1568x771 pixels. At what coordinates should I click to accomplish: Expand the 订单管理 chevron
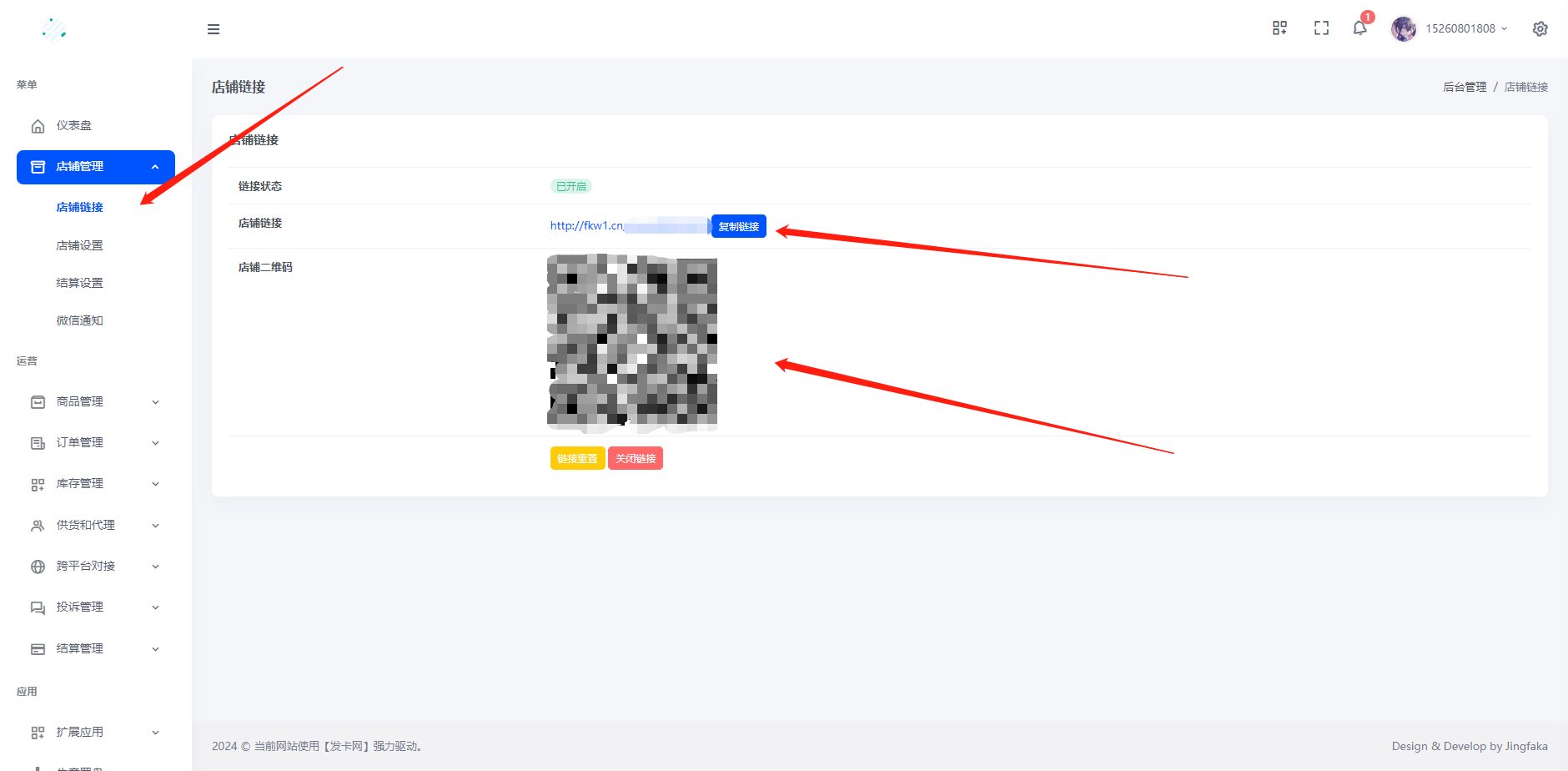(x=155, y=443)
